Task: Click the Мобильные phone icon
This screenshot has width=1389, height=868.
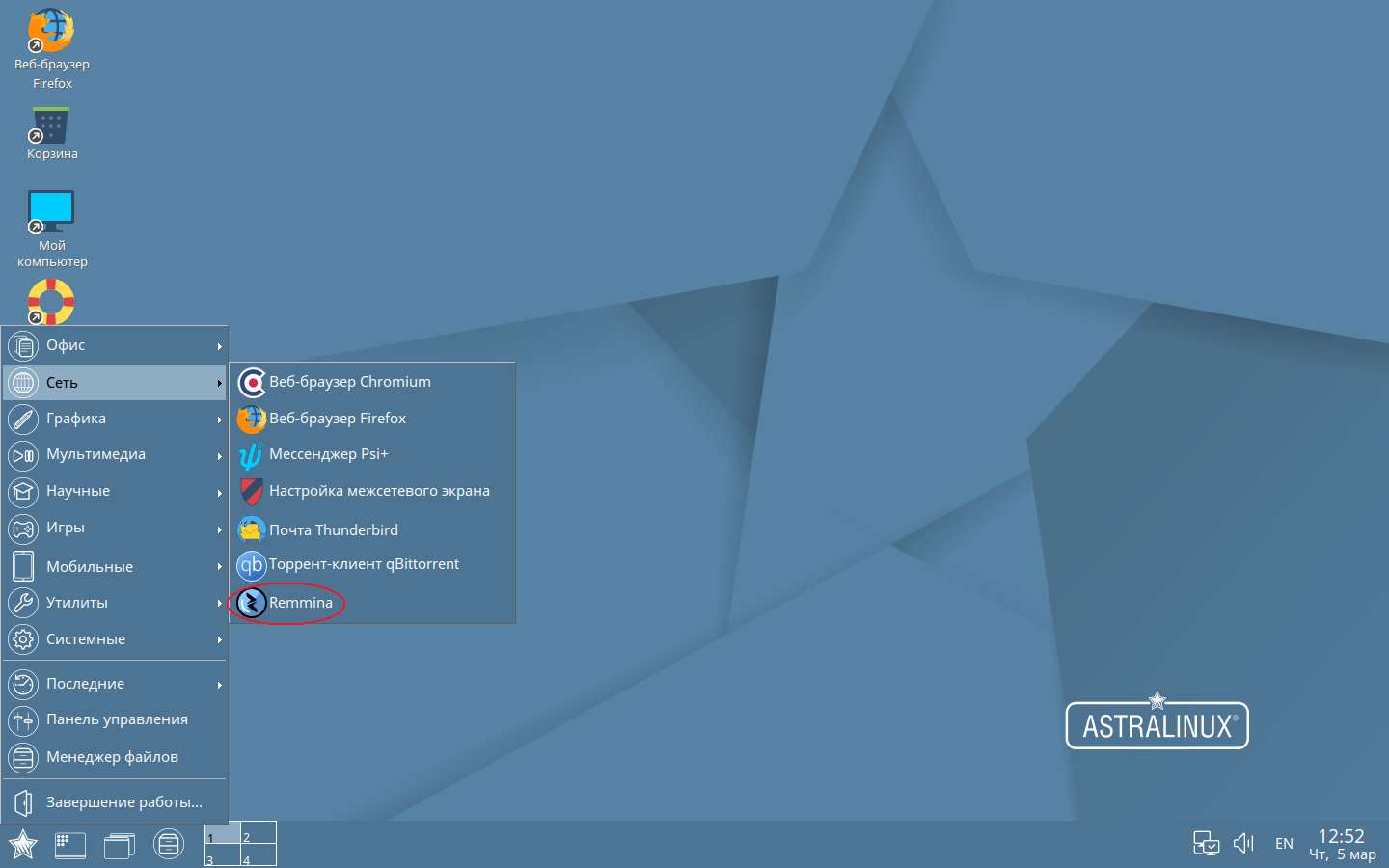Action: [23, 566]
